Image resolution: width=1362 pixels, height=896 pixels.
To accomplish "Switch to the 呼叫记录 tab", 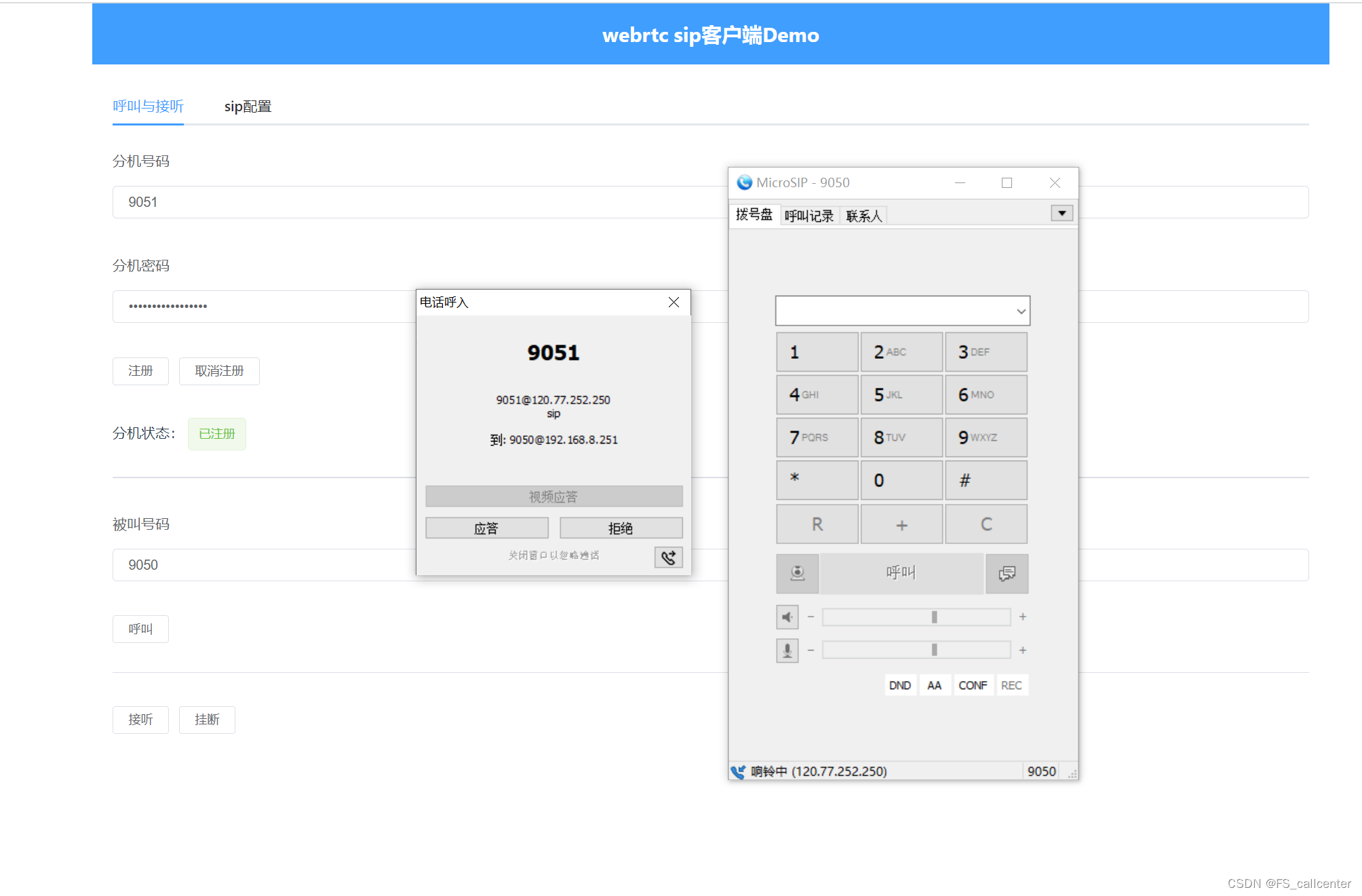I will click(x=809, y=216).
